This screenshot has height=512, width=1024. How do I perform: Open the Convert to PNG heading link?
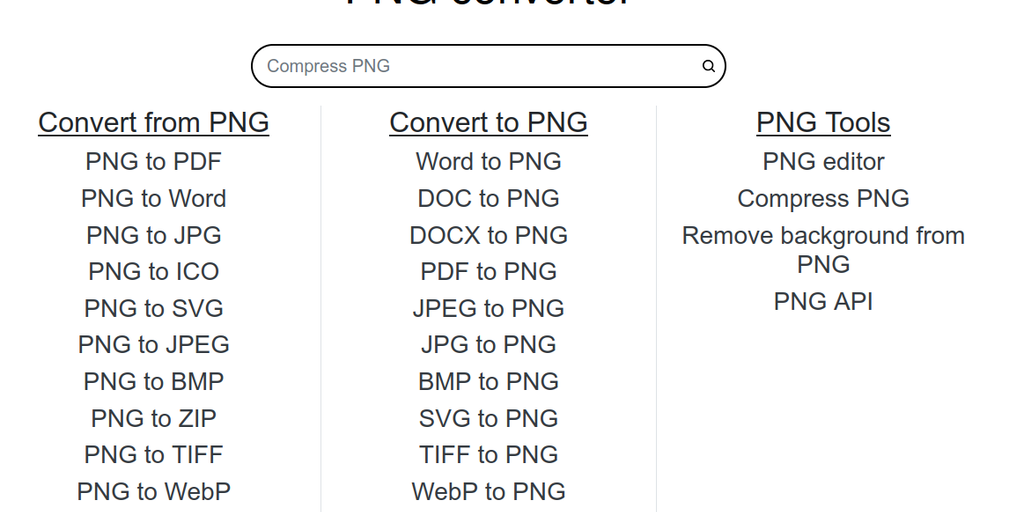488,123
